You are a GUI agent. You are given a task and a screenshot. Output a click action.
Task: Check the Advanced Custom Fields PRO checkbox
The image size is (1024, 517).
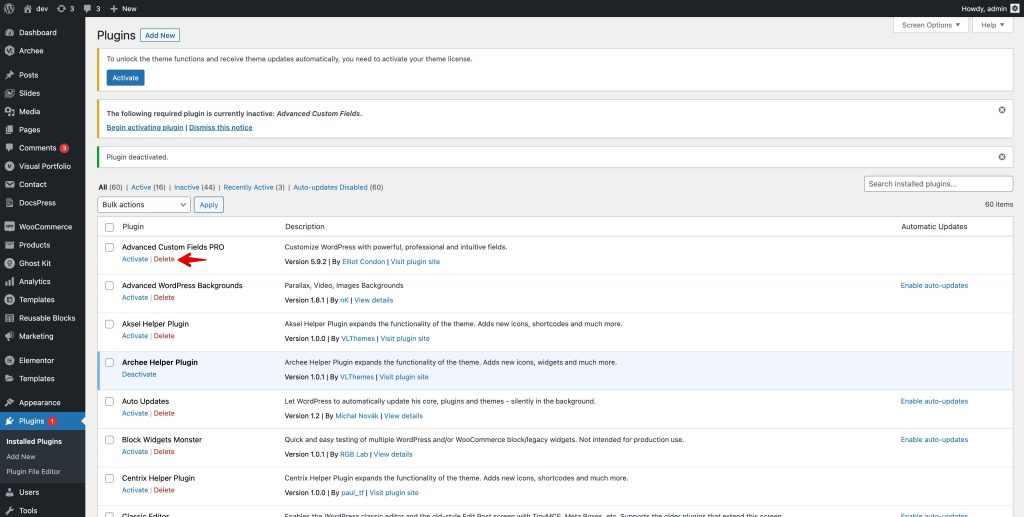click(x=109, y=247)
